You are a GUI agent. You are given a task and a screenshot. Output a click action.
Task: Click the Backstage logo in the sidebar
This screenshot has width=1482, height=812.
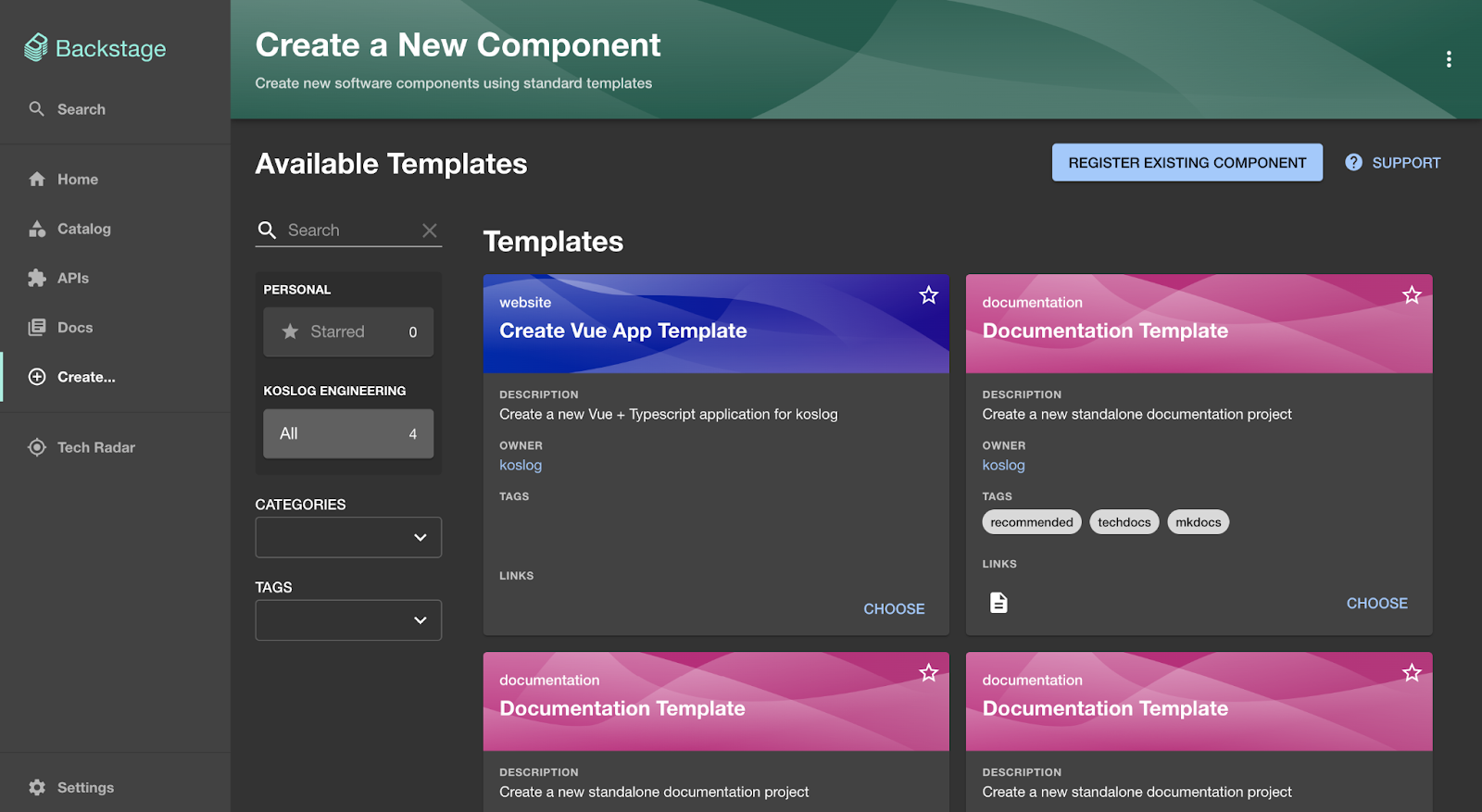(94, 48)
